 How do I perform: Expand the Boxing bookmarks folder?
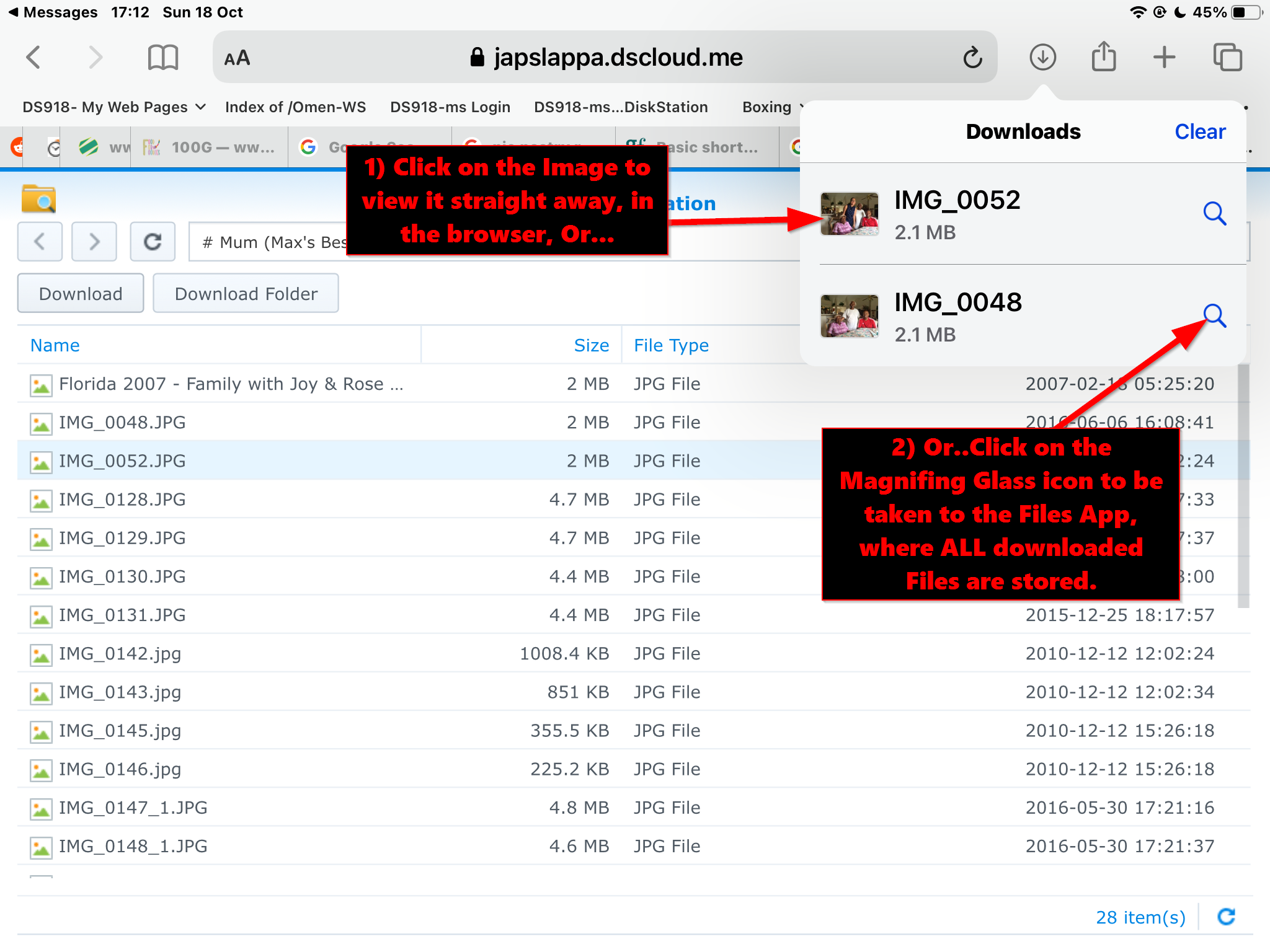pos(772,107)
